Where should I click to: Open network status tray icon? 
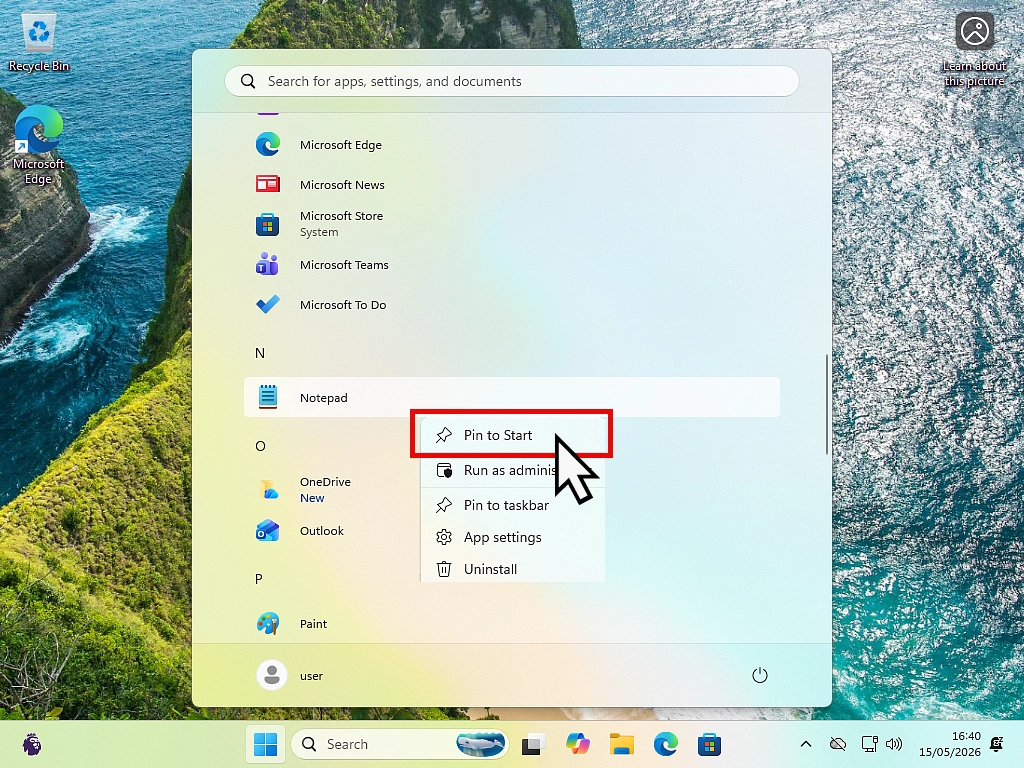pyautogui.click(x=869, y=744)
